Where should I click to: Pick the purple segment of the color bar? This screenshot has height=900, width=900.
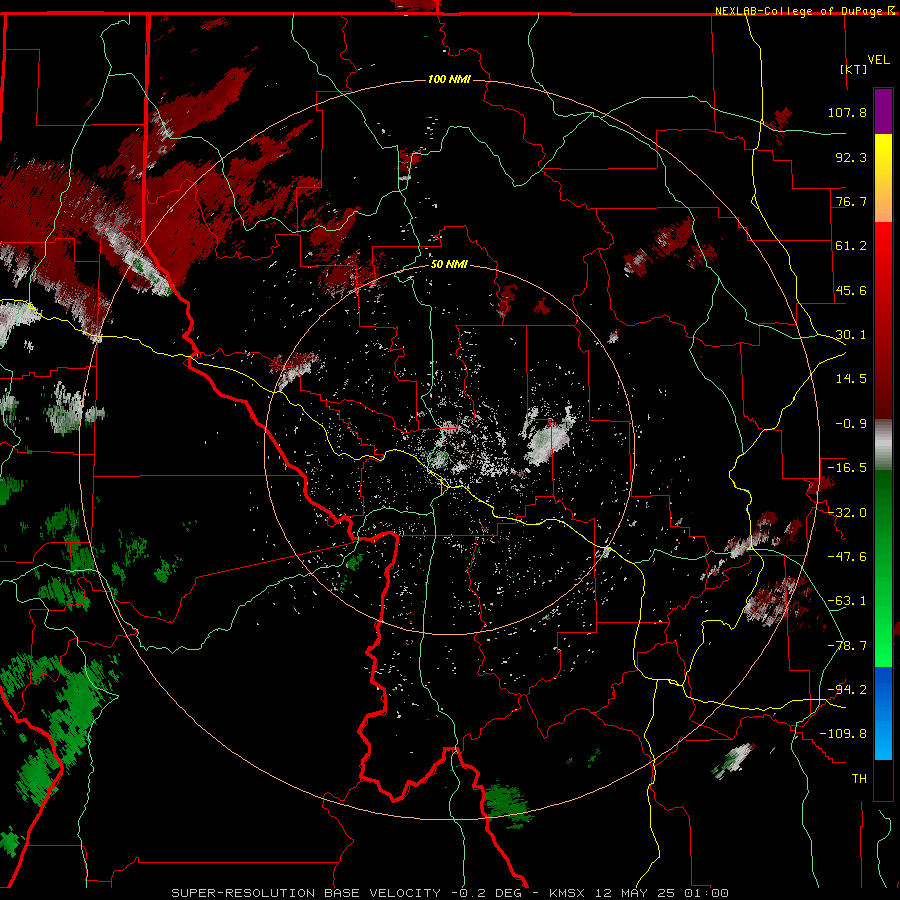[x=883, y=111]
